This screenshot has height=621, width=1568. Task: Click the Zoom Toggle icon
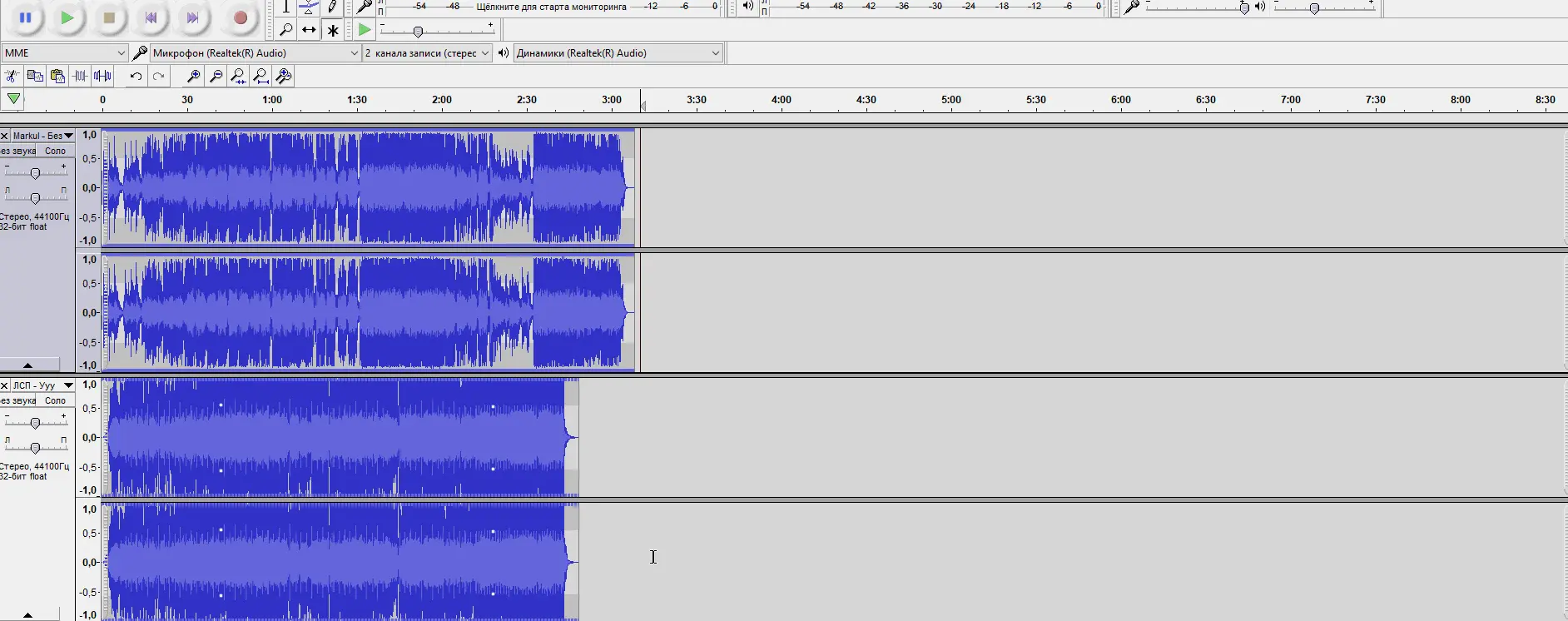click(x=284, y=77)
